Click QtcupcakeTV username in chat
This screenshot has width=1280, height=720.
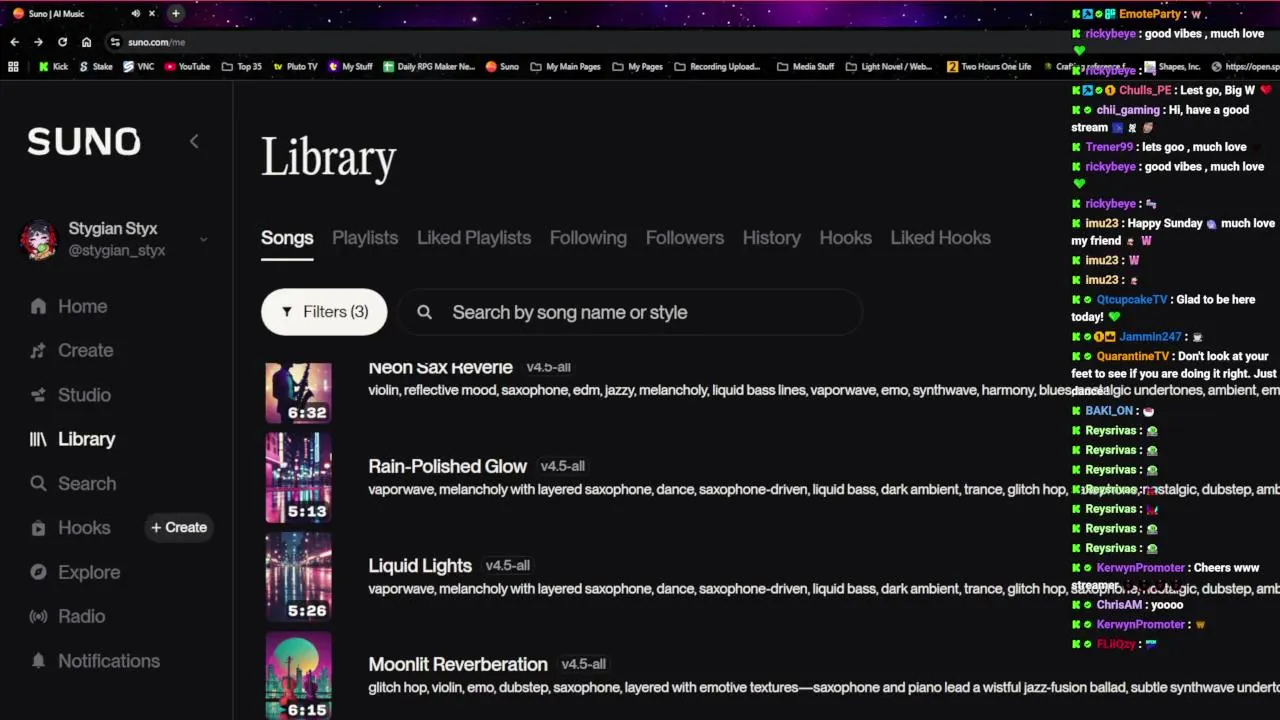pos(1132,300)
